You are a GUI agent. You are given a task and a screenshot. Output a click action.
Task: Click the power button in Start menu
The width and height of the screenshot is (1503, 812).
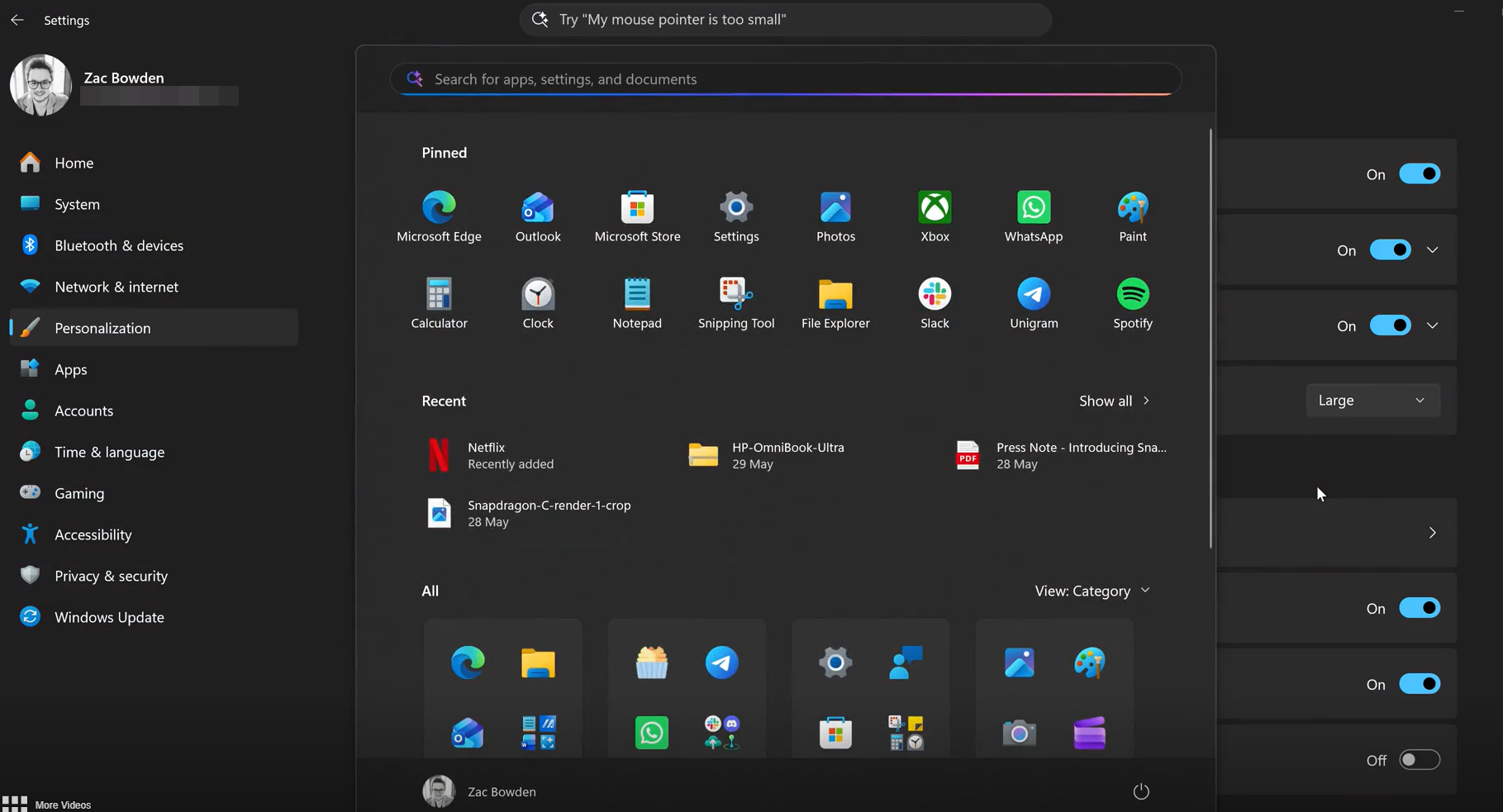pos(1140,791)
